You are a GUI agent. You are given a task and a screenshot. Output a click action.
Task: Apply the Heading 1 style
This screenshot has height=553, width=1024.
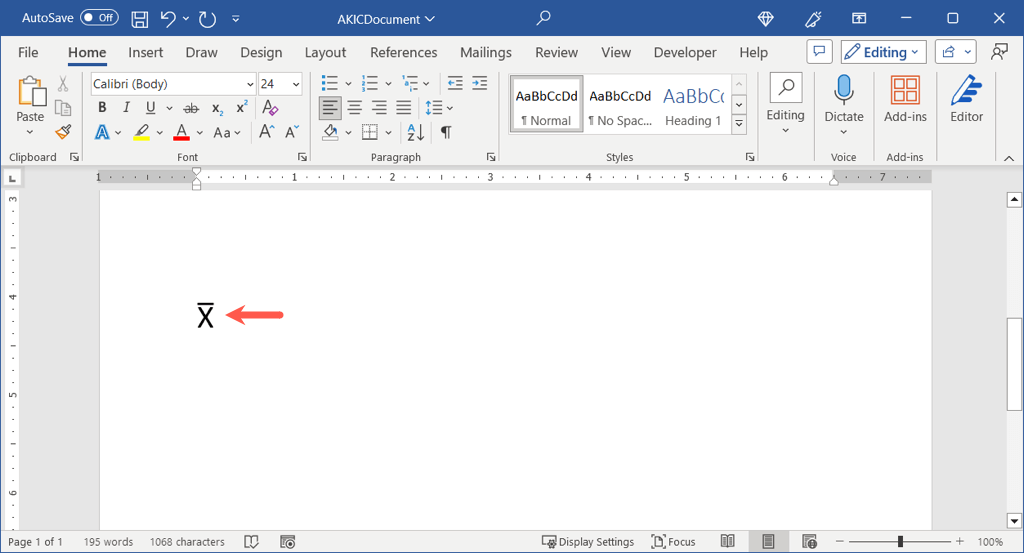694,106
